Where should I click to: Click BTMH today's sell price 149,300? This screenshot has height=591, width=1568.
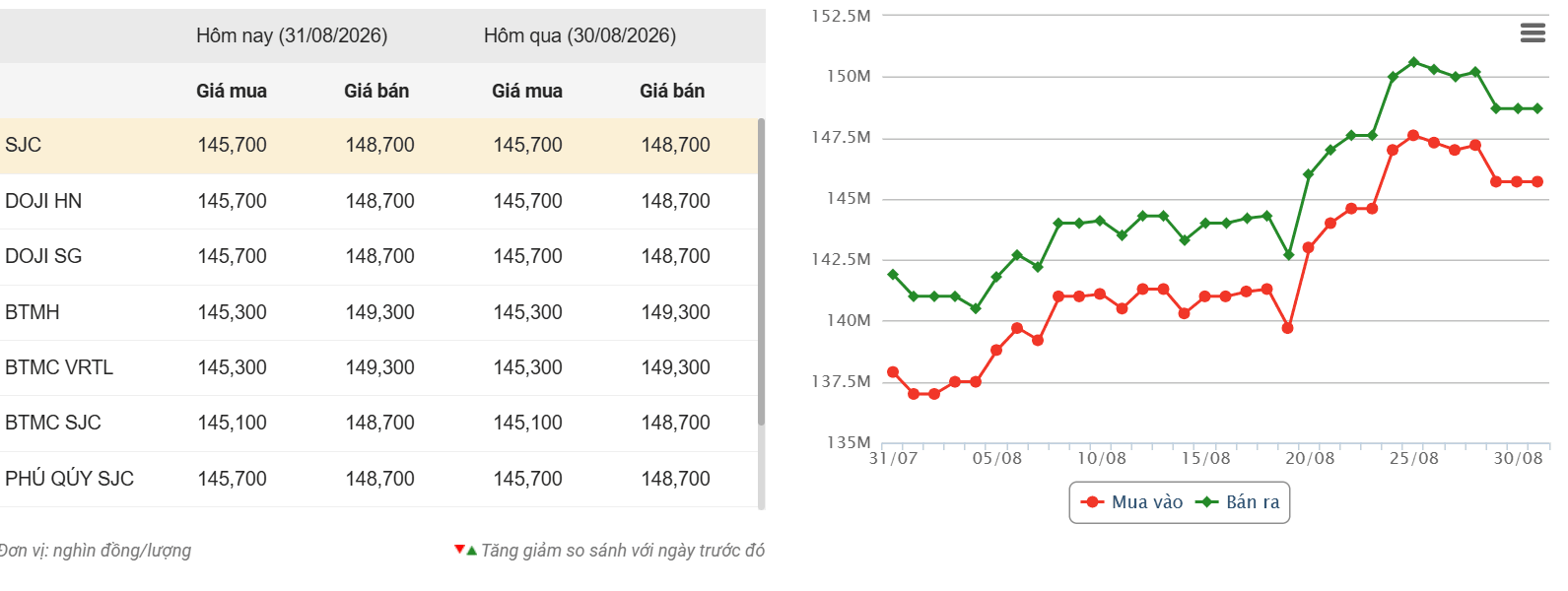(x=380, y=312)
